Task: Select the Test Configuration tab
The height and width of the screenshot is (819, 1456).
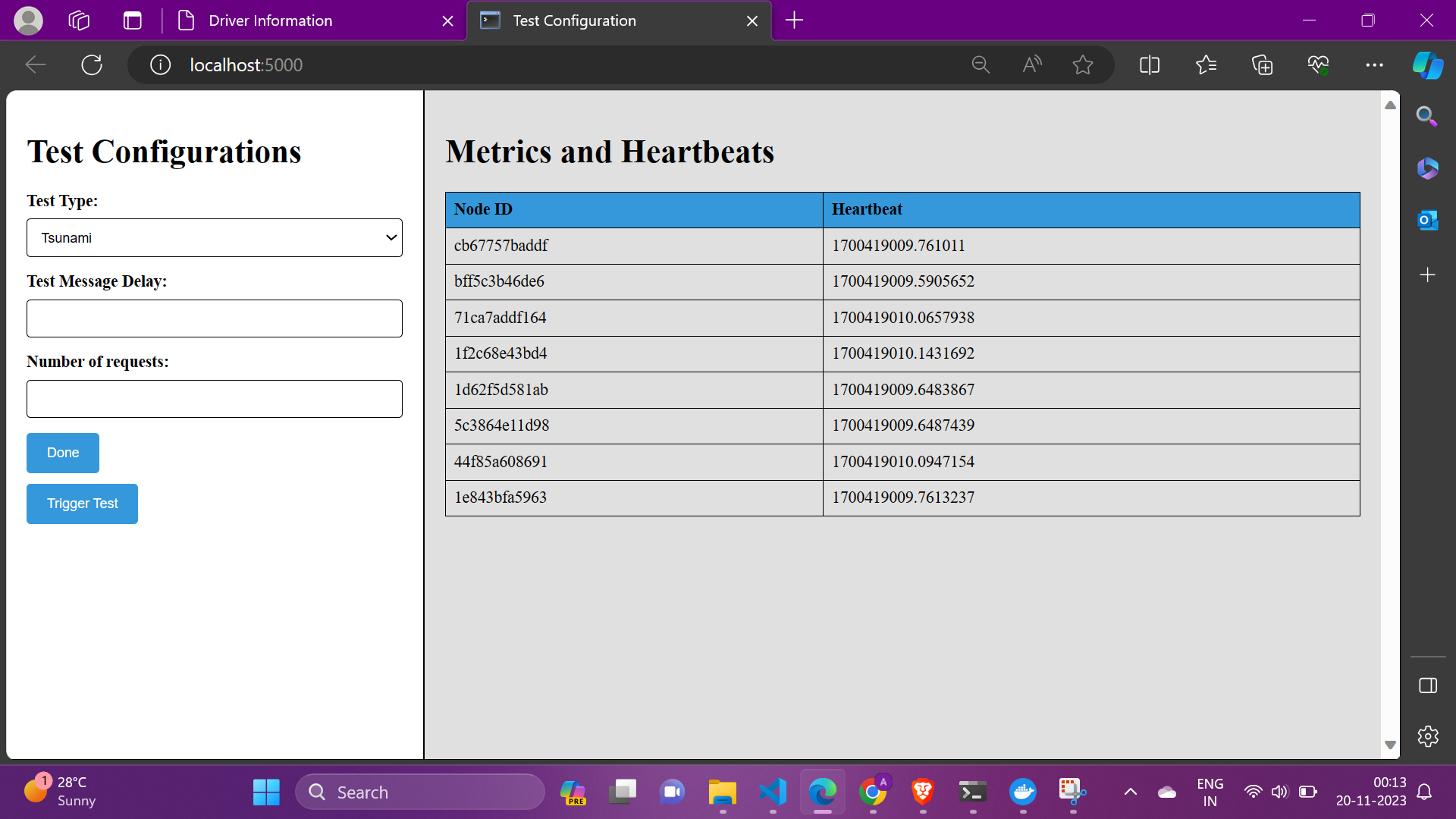Action: [574, 20]
